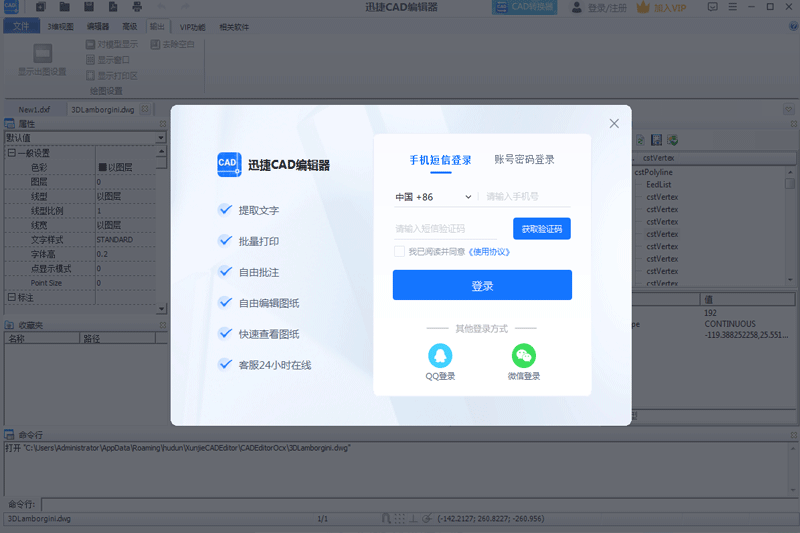Click the 名称 column header in 收藏夹
The height and width of the screenshot is (533, 800).
[x=42, y=339]
